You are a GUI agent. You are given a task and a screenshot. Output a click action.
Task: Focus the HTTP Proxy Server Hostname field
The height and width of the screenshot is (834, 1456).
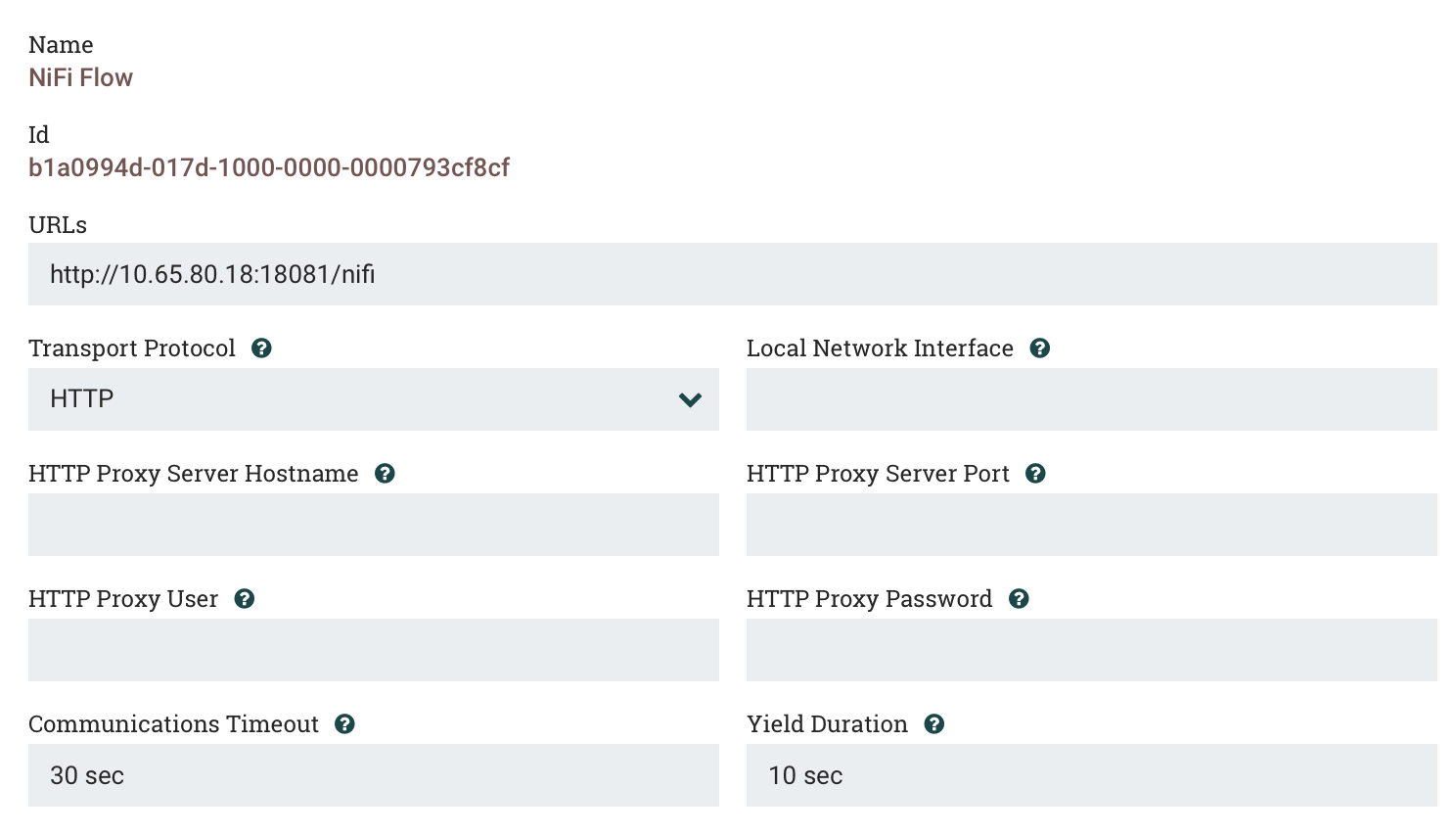point(374,525)
